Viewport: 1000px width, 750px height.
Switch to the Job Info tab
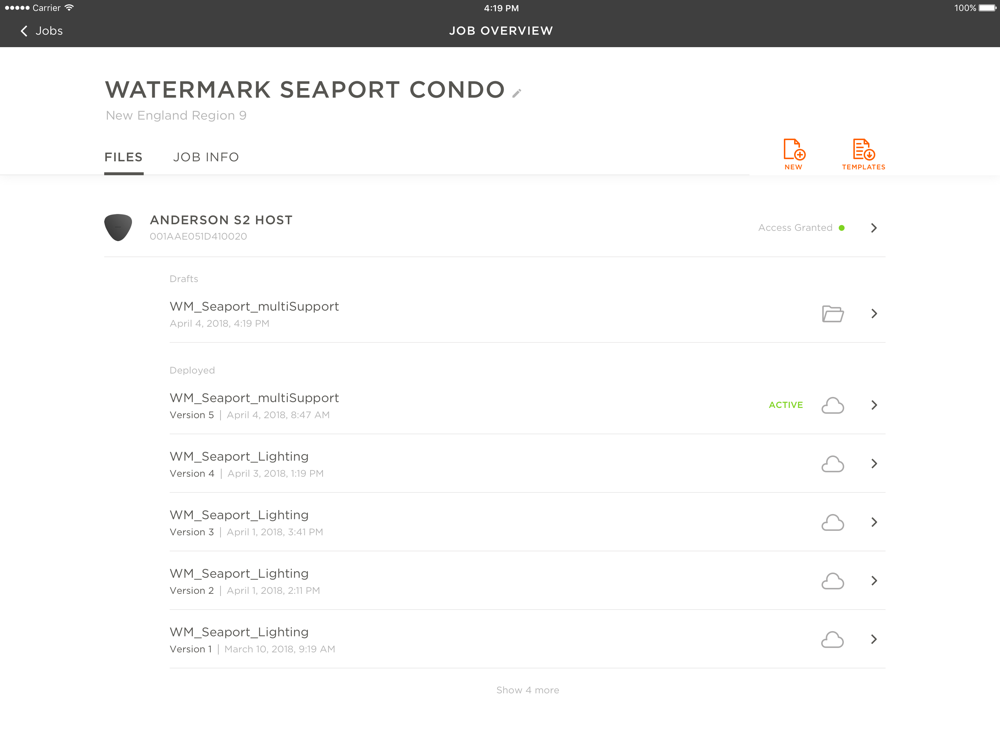(x=206, y=157)
